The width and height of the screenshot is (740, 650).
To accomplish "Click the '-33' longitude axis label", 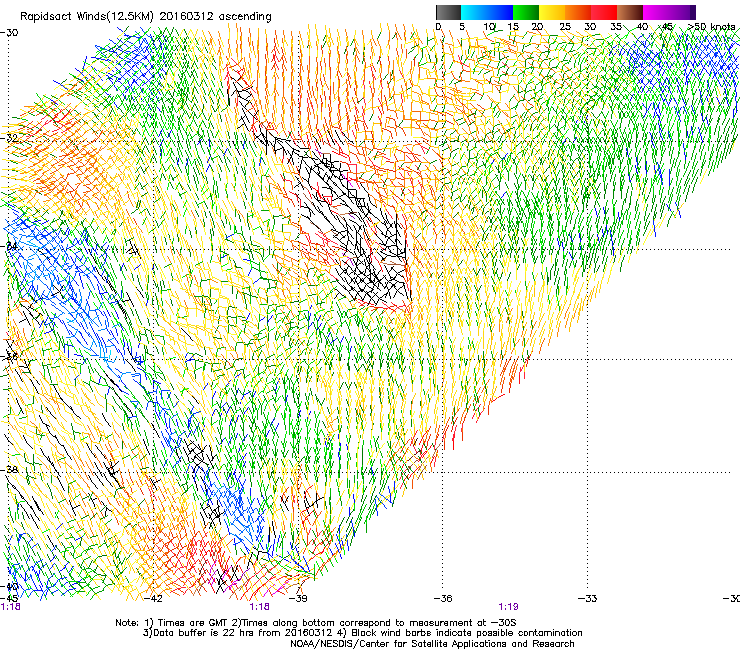I will pos(587,599).
